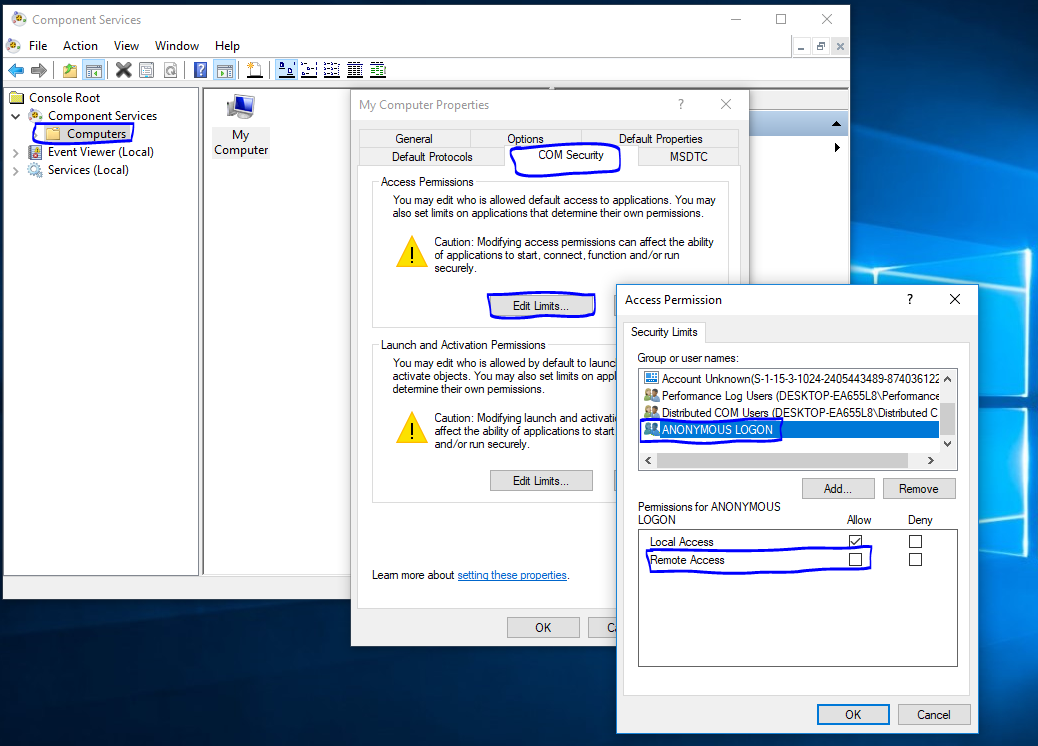Click the Add... button for user names

(837, 489)
